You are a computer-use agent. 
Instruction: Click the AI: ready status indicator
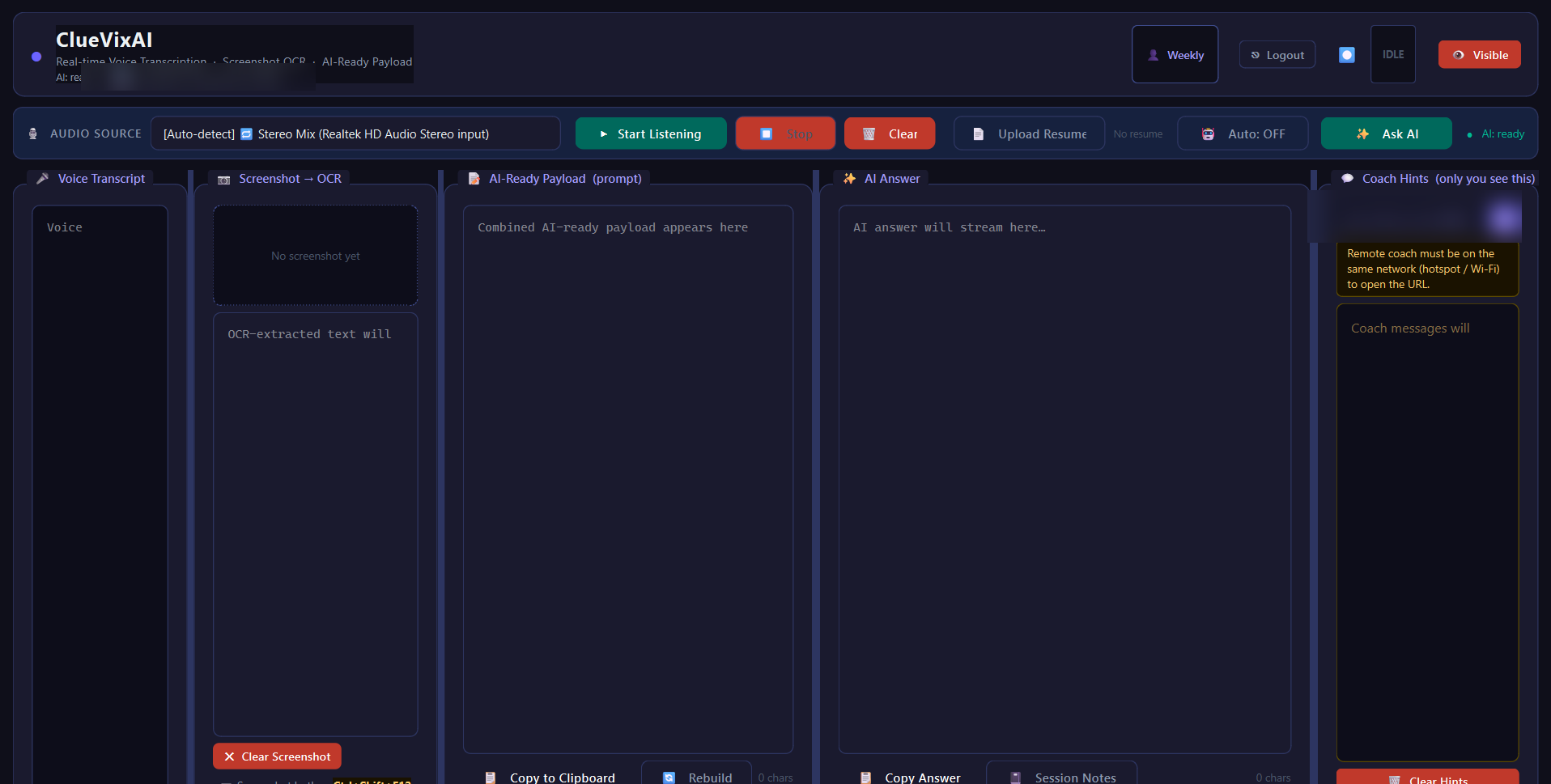1496,134
